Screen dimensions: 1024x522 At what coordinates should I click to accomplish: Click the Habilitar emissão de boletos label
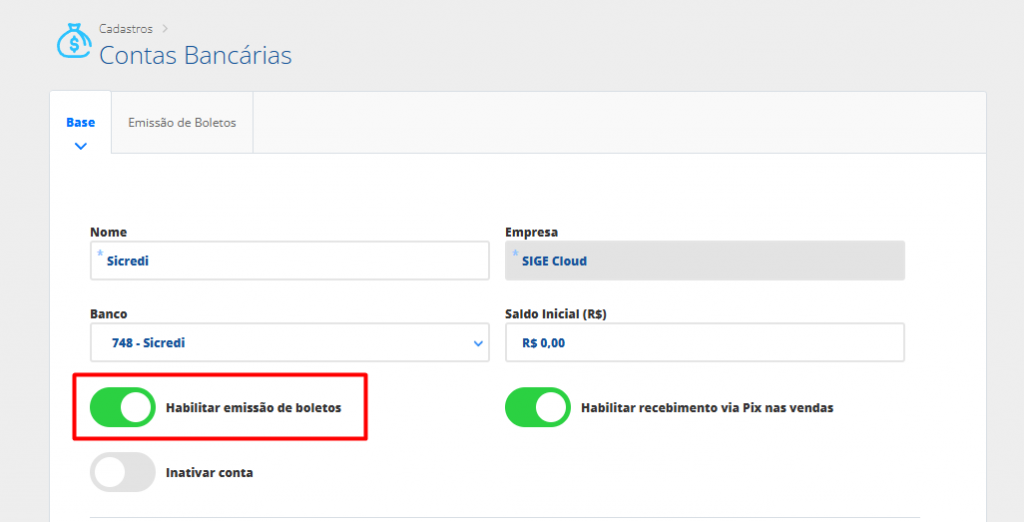[x=253, y=408]
